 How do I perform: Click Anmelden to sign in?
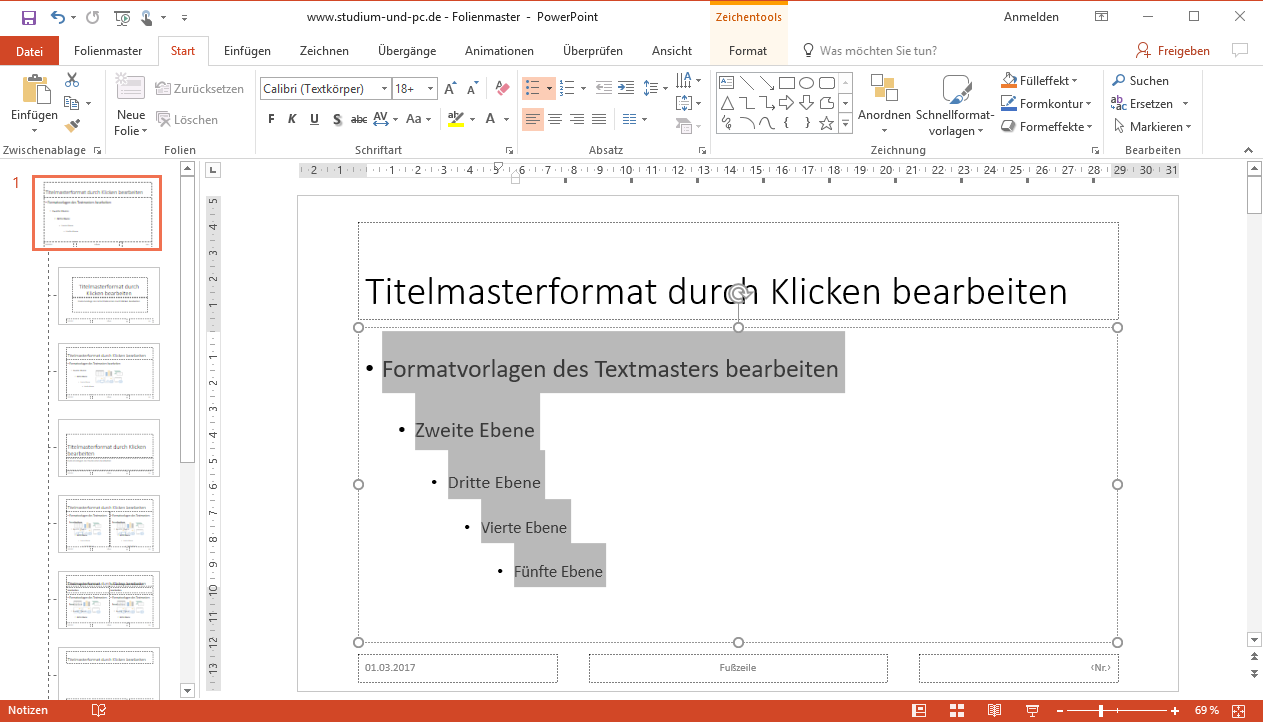[1030, 17]
